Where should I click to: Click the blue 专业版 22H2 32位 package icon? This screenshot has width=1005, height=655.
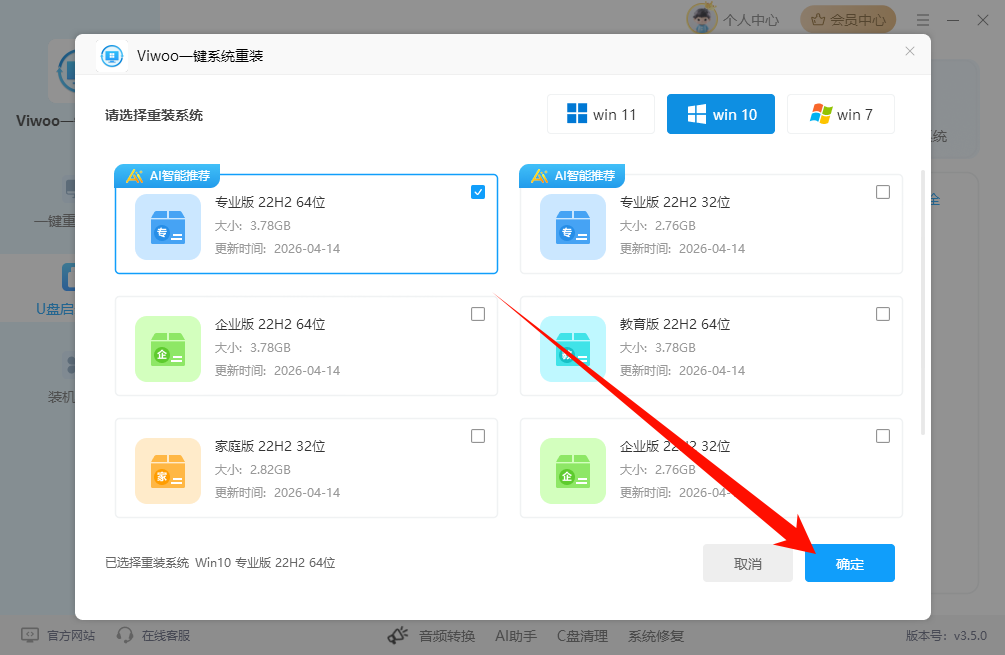coord(573,227)
